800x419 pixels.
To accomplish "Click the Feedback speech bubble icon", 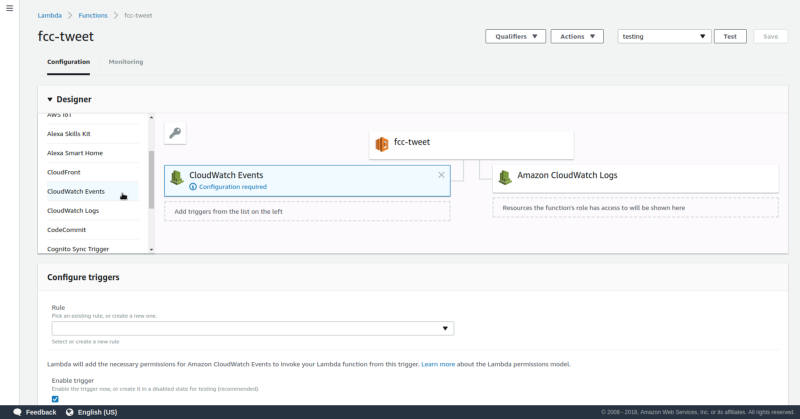I will 17,412.
